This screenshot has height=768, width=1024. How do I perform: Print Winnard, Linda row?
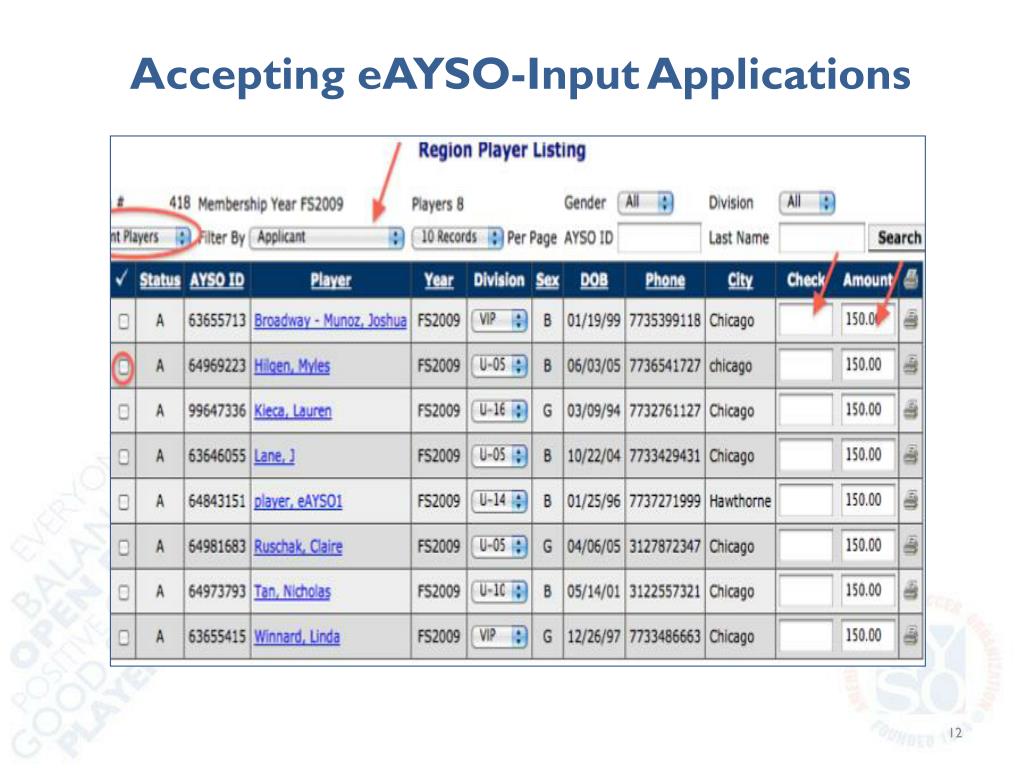click(911, 635)
